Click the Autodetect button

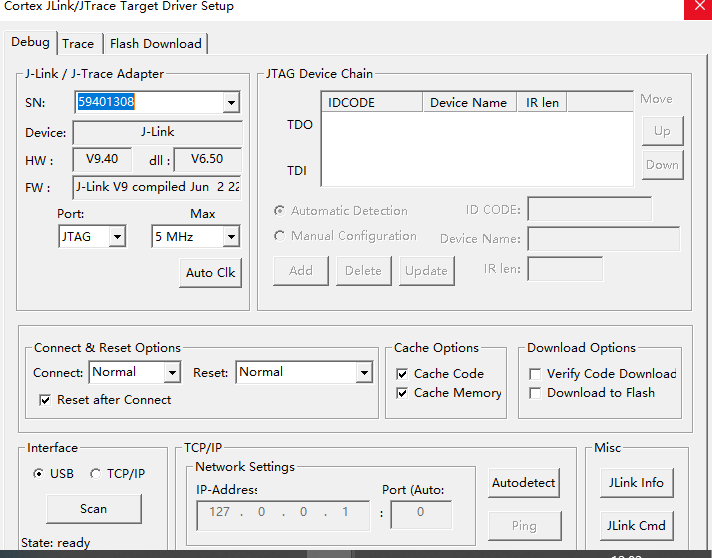(x=524, y=483)
